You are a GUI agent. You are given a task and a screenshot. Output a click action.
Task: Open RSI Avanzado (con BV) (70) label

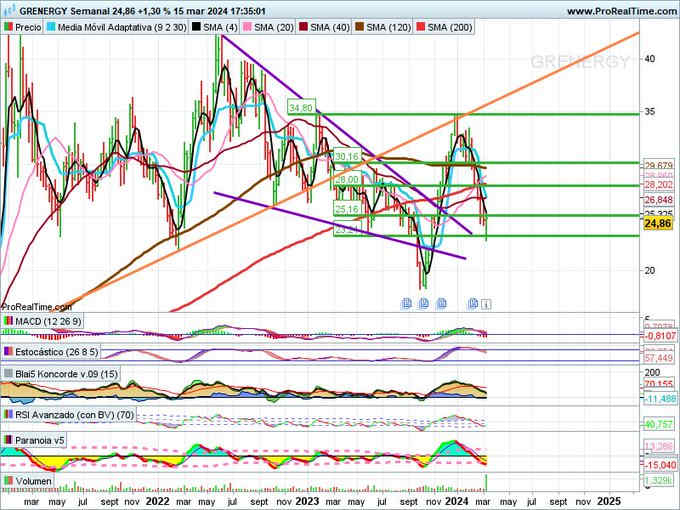click(75, 415)
